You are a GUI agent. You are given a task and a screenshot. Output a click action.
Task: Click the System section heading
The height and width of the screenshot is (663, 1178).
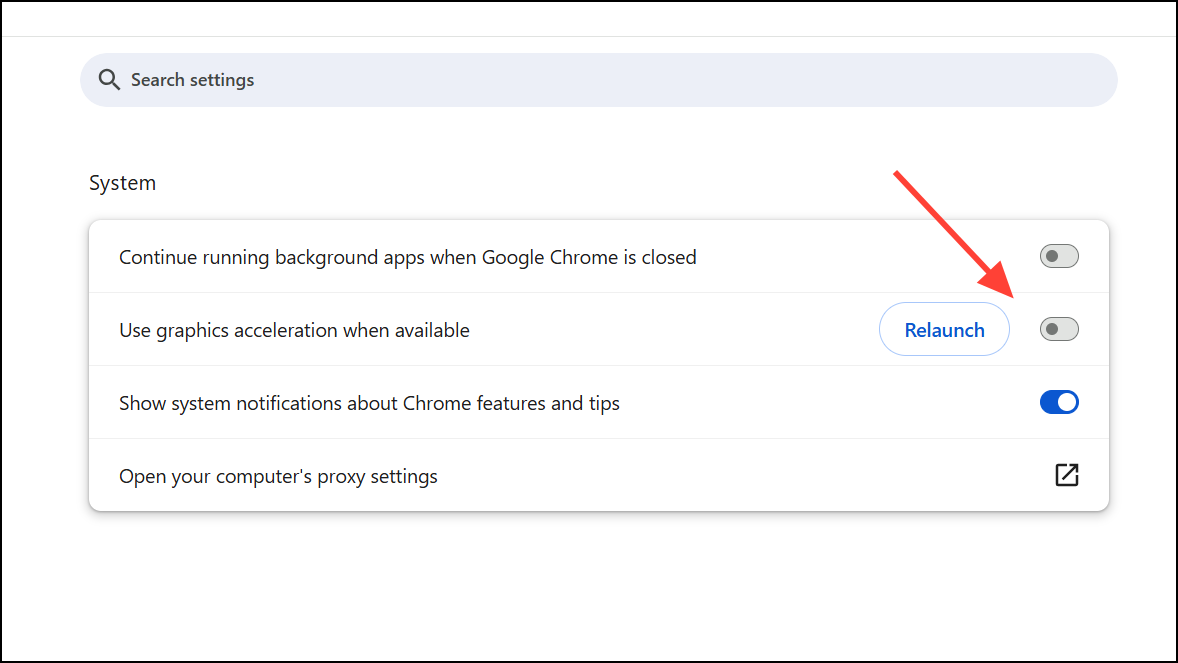tap(122, 182)
